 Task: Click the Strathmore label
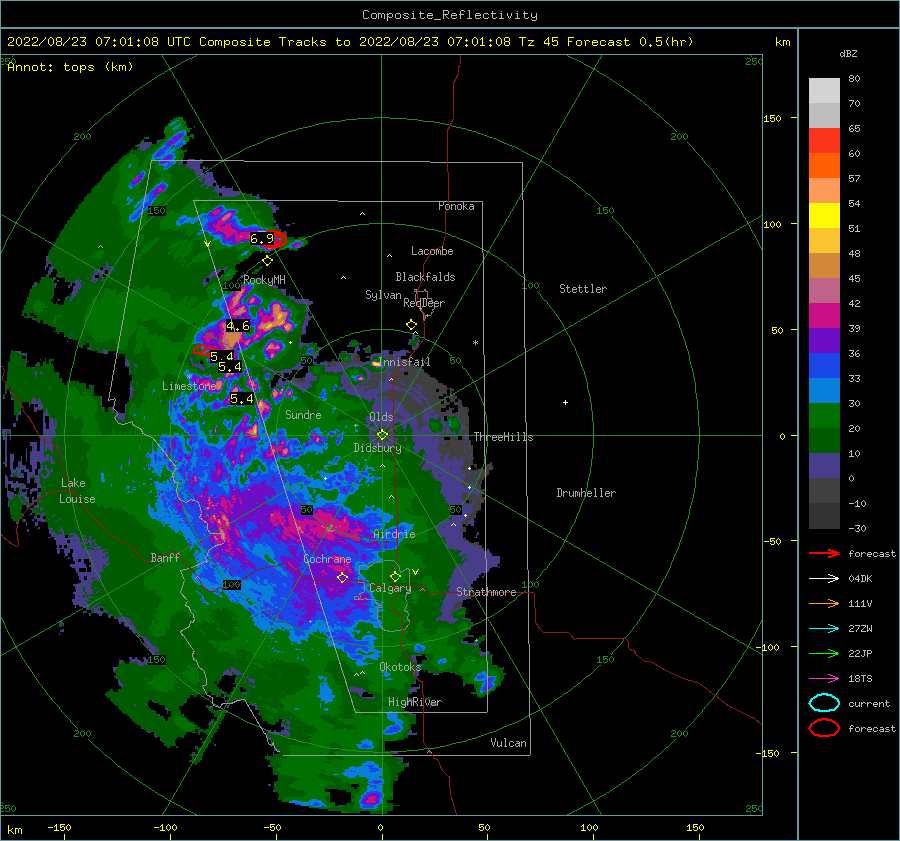pos(486,592)
